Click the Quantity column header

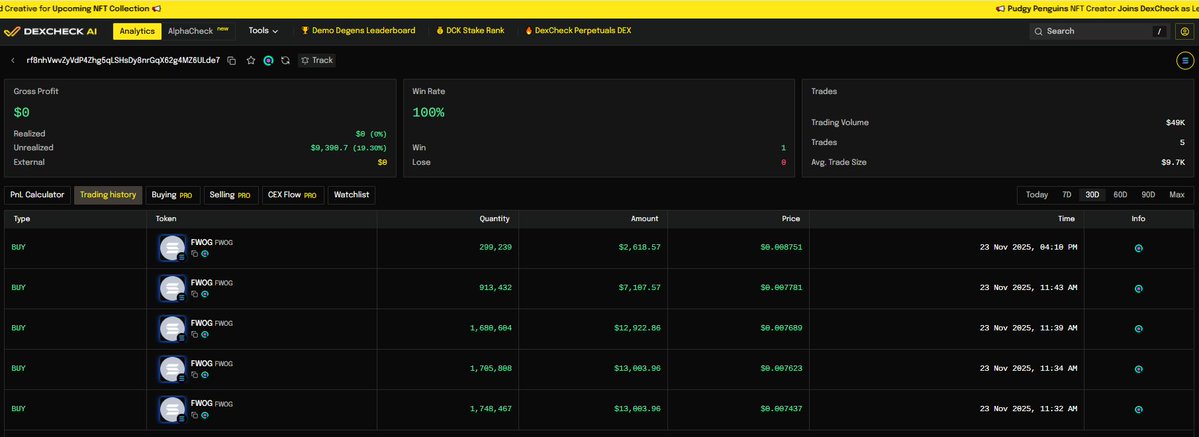click(495, 219)
